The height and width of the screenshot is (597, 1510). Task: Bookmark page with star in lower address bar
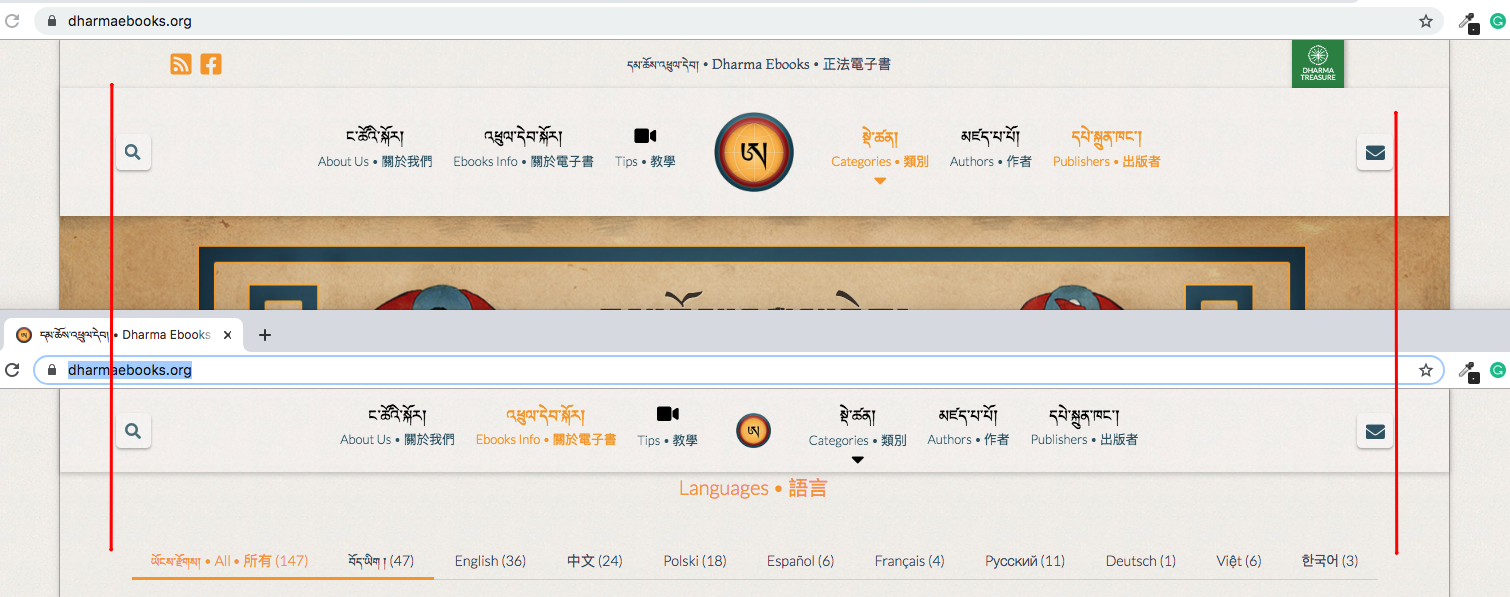(x=1426, y=370)
